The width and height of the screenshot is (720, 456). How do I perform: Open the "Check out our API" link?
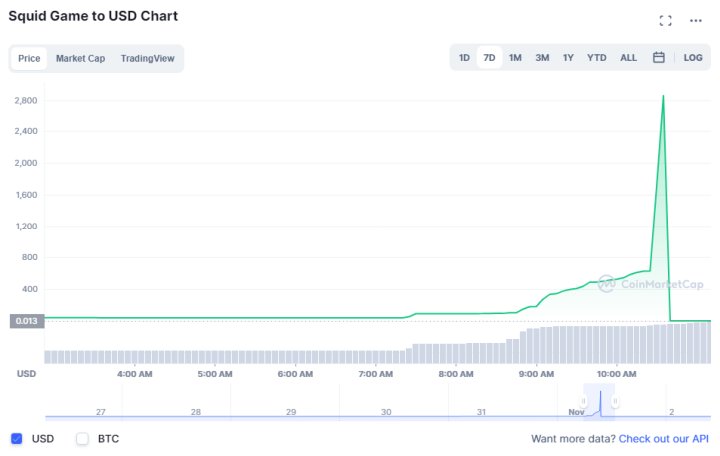click(664, 438)
